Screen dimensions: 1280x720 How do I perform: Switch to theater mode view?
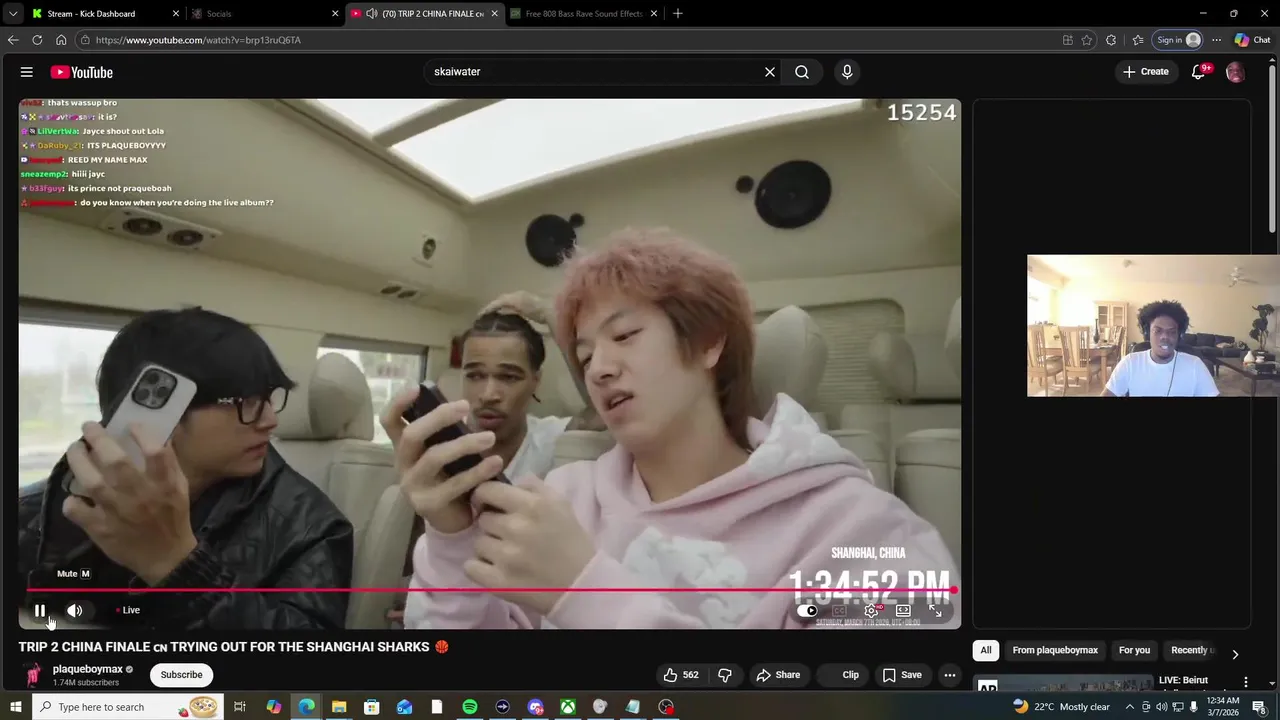point(903,611)
